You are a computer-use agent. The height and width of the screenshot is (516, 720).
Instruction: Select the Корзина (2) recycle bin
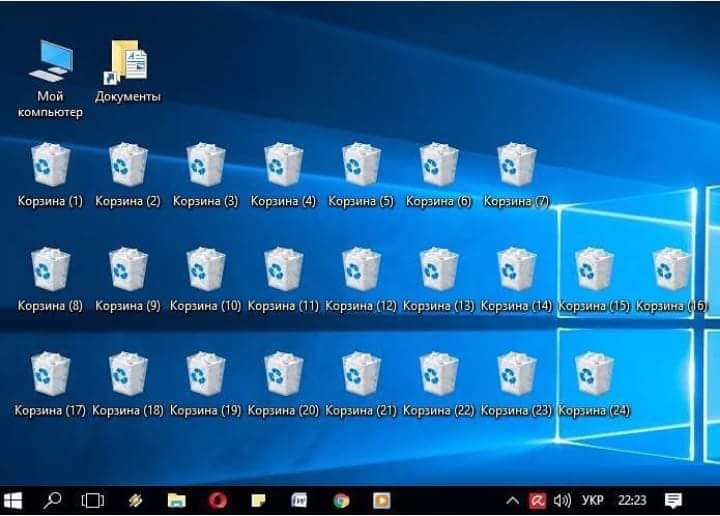(128, 174)
